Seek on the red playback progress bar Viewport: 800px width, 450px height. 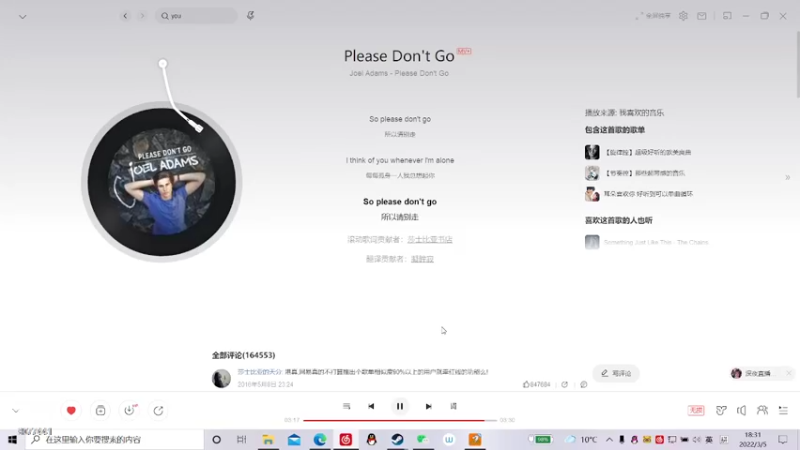(x=400, y=420)
